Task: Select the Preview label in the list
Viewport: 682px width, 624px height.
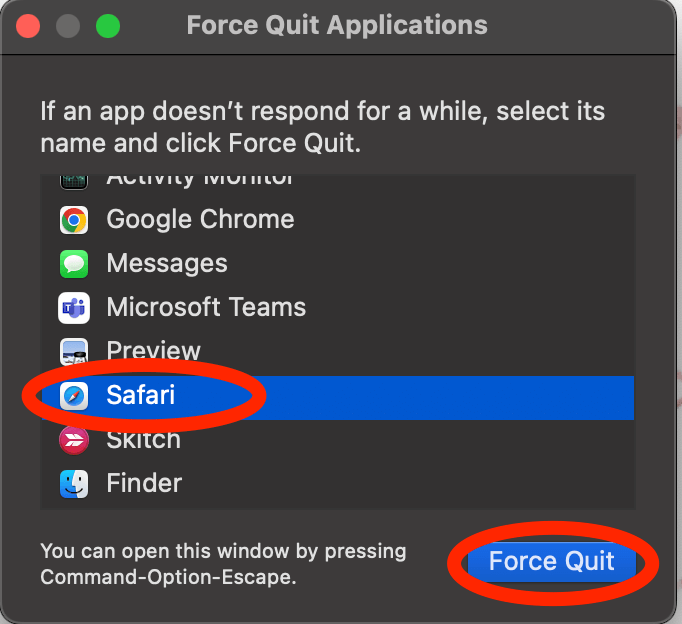Action: pyautogui.click(x=153, y=352)
